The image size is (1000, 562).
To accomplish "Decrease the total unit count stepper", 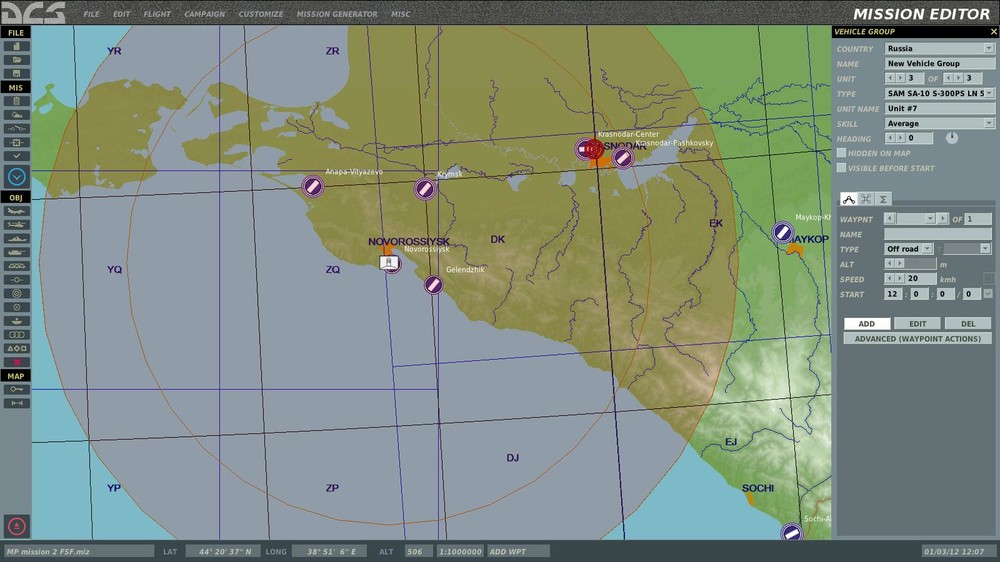I will (x=948, y=78).
